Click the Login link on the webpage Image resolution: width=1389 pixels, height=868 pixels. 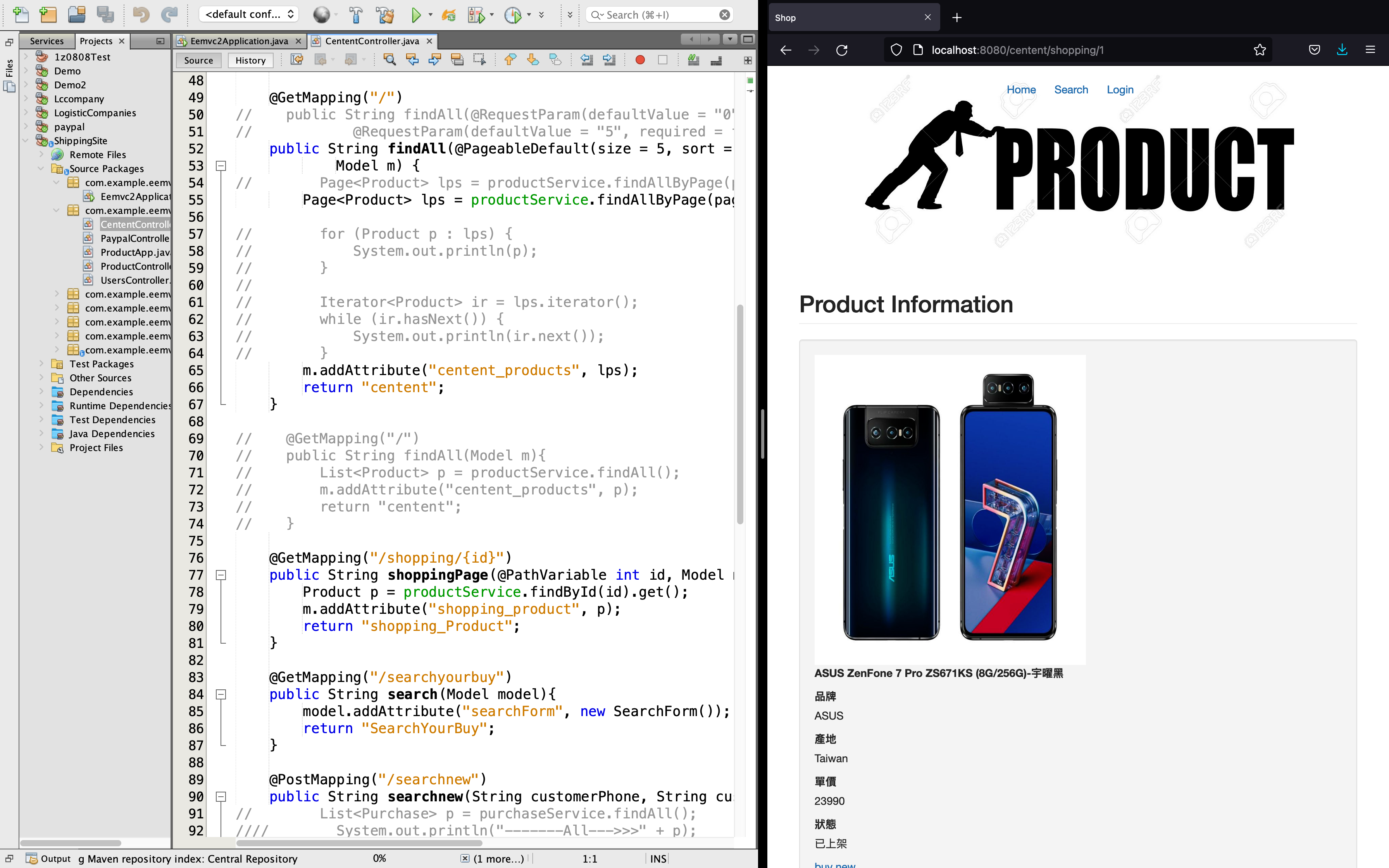pos(1120,90)
